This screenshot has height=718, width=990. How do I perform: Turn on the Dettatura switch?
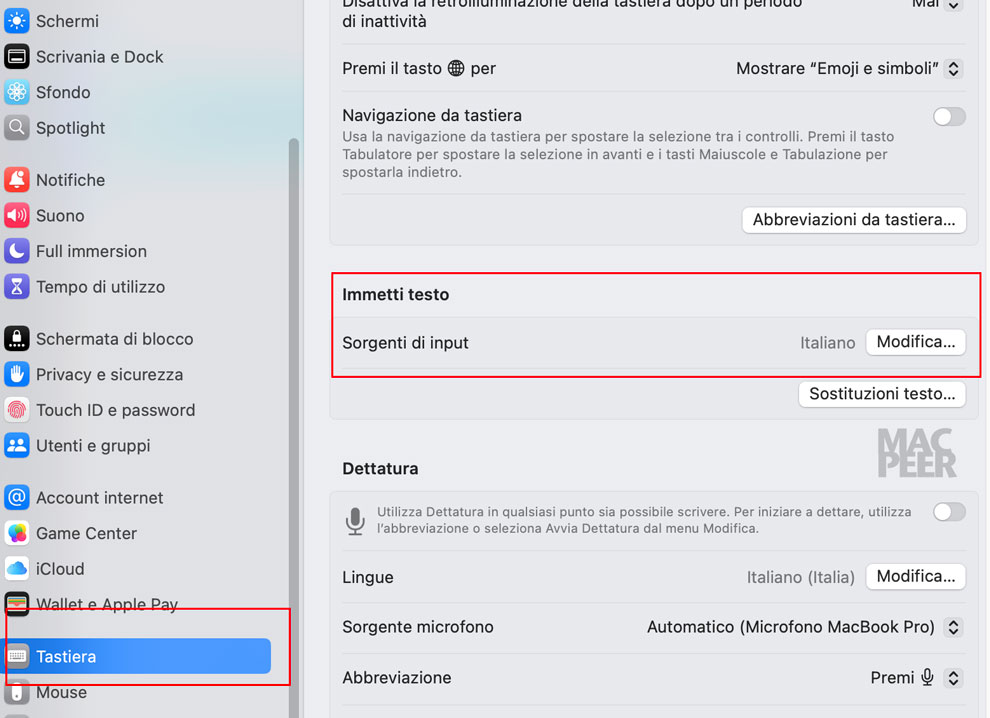(x=949, y=512)
